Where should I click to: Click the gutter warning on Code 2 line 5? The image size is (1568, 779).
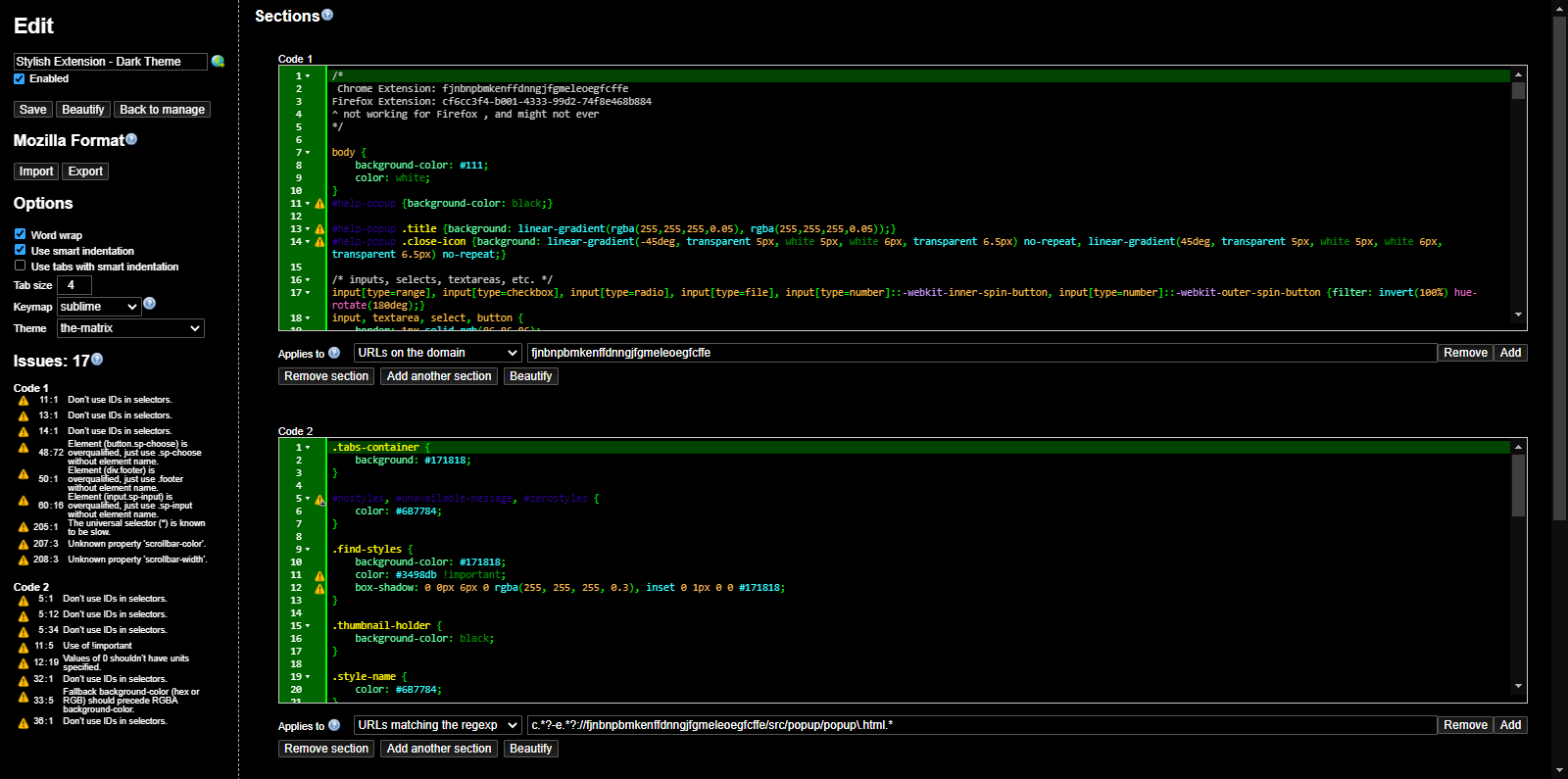tap(319, 500)
